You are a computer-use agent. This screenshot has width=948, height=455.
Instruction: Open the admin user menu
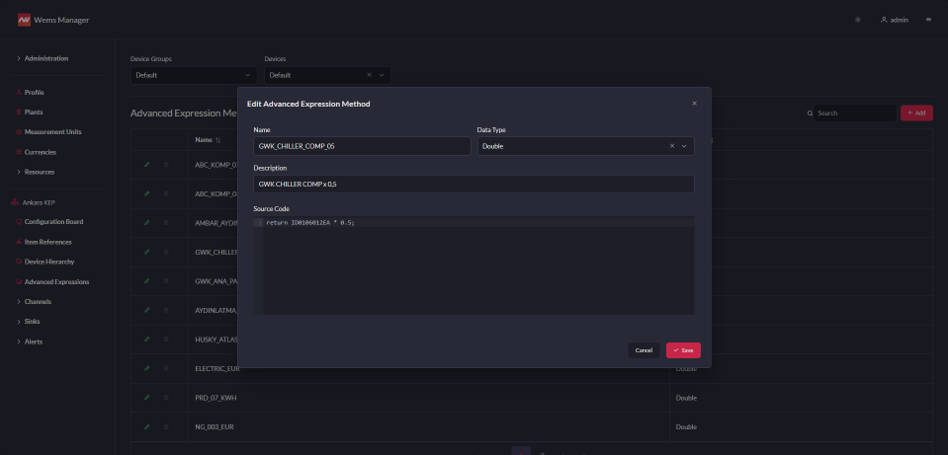click(x=894, y=20)
